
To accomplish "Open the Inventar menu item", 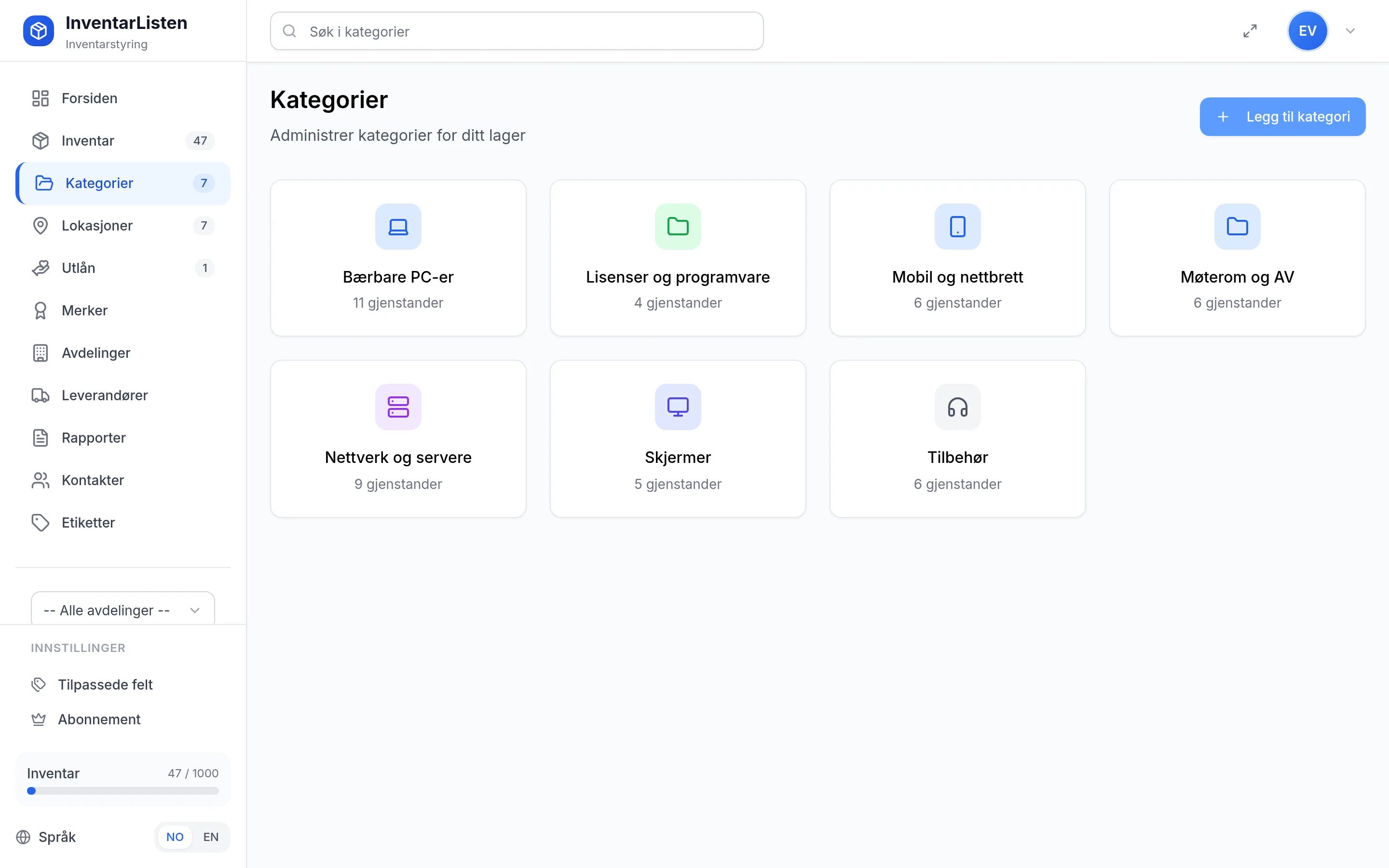I will click(x=123, y=141).
